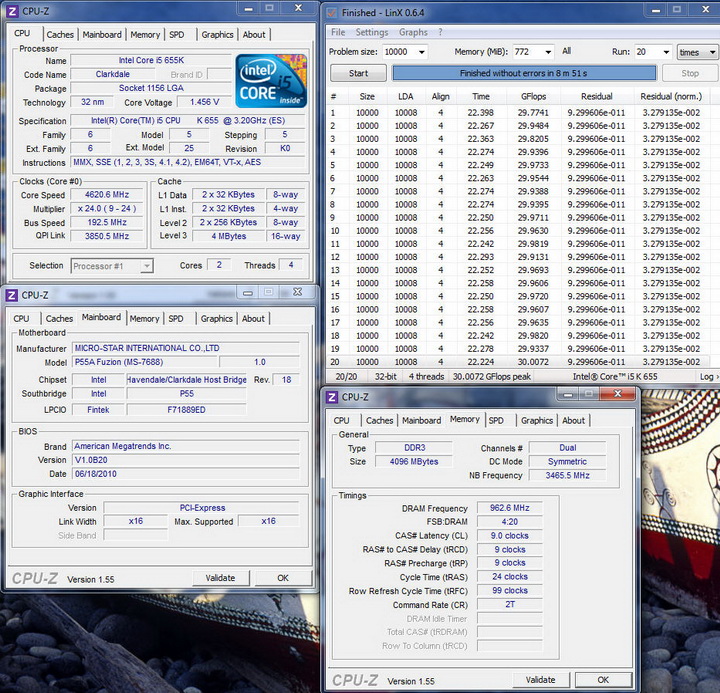Click the CPU-Z Z icon in Mainboard window title
Viewport: 720px width, 693px height.
(x=12, y=295)
